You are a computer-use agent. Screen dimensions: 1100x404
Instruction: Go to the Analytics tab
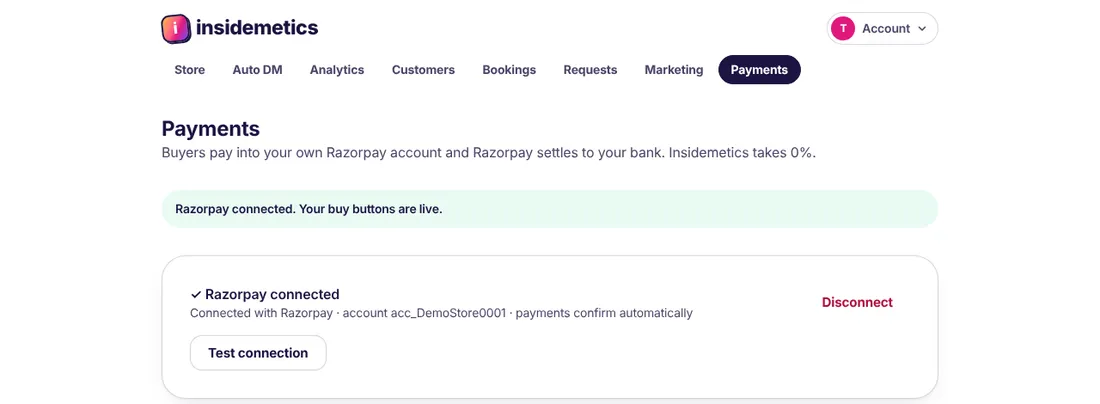pyautogui.click(x=337, y=69)
